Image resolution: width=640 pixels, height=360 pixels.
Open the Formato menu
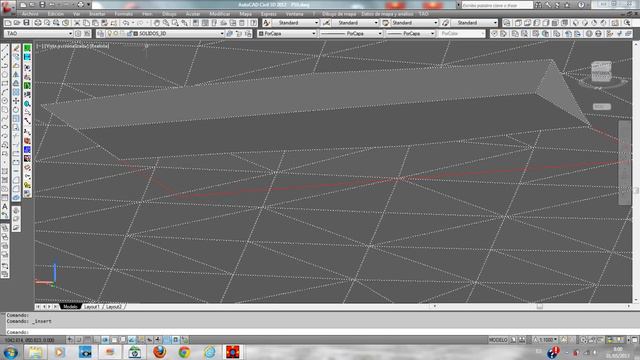pyautogui.click(x=123, y=14)
